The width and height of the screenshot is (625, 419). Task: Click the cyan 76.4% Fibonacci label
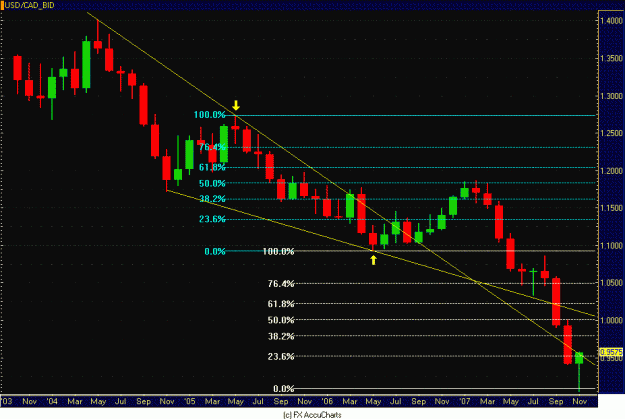click(x=212, y=147)
